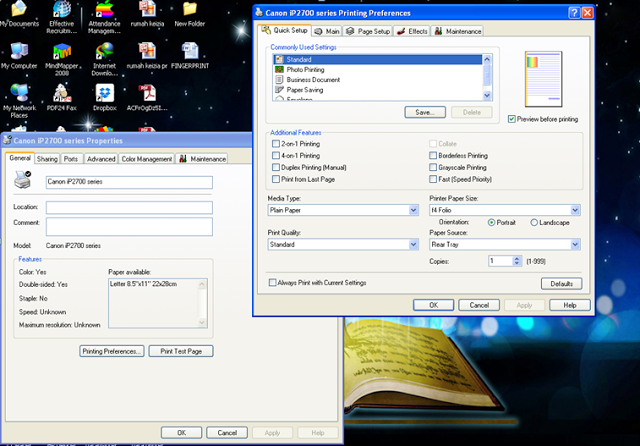Click Cancel in Printing Preferences dialog
Screen dimensions: 640x446
coord(479,305)
